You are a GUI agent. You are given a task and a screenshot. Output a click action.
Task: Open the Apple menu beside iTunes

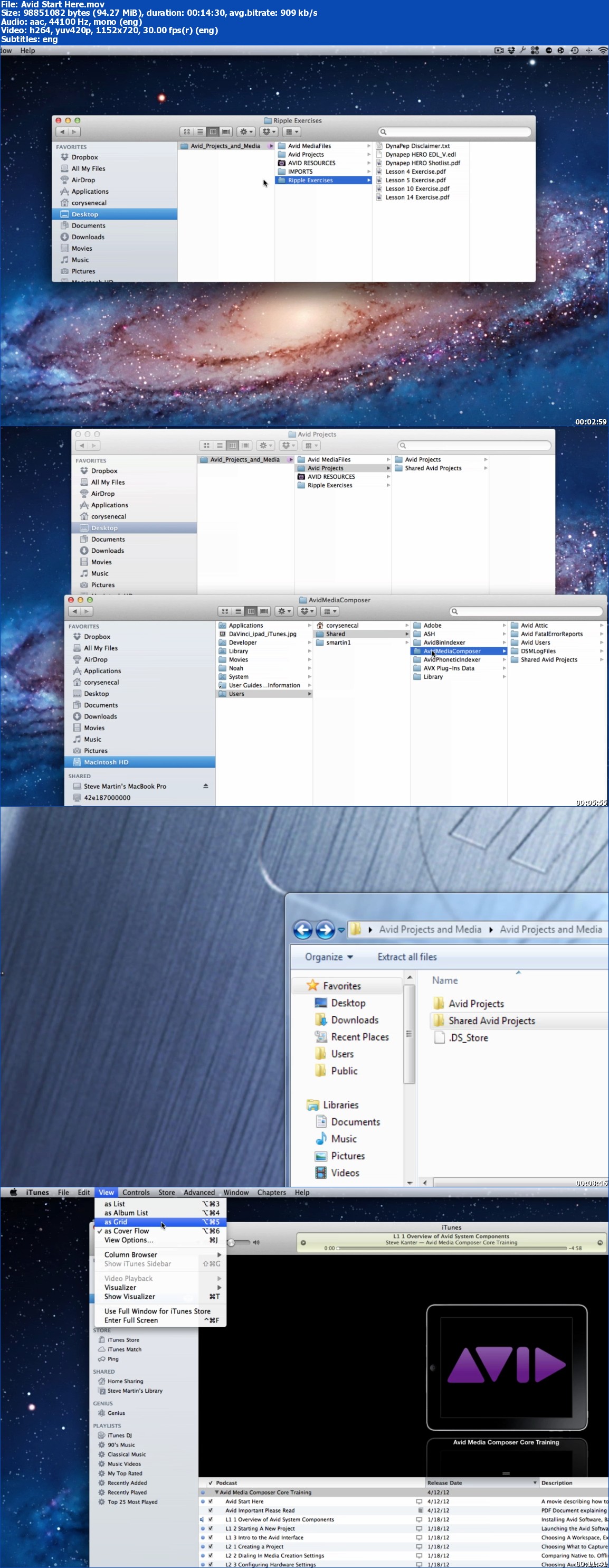(13, 1193)
